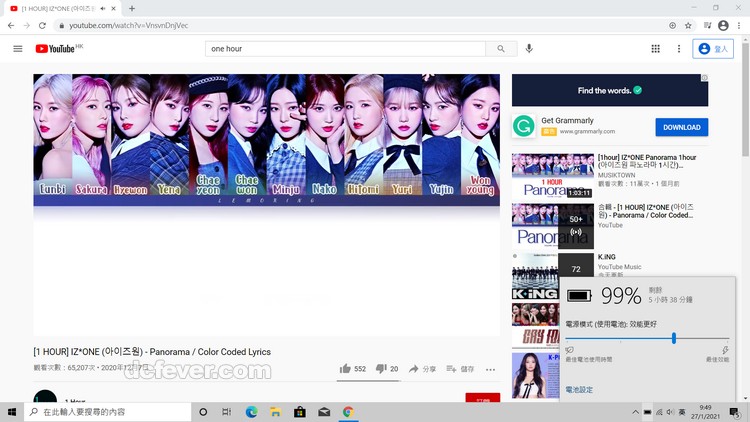Click the search magnifier button
The width and height of the screenshot is (750, 422).
[501, 49]
